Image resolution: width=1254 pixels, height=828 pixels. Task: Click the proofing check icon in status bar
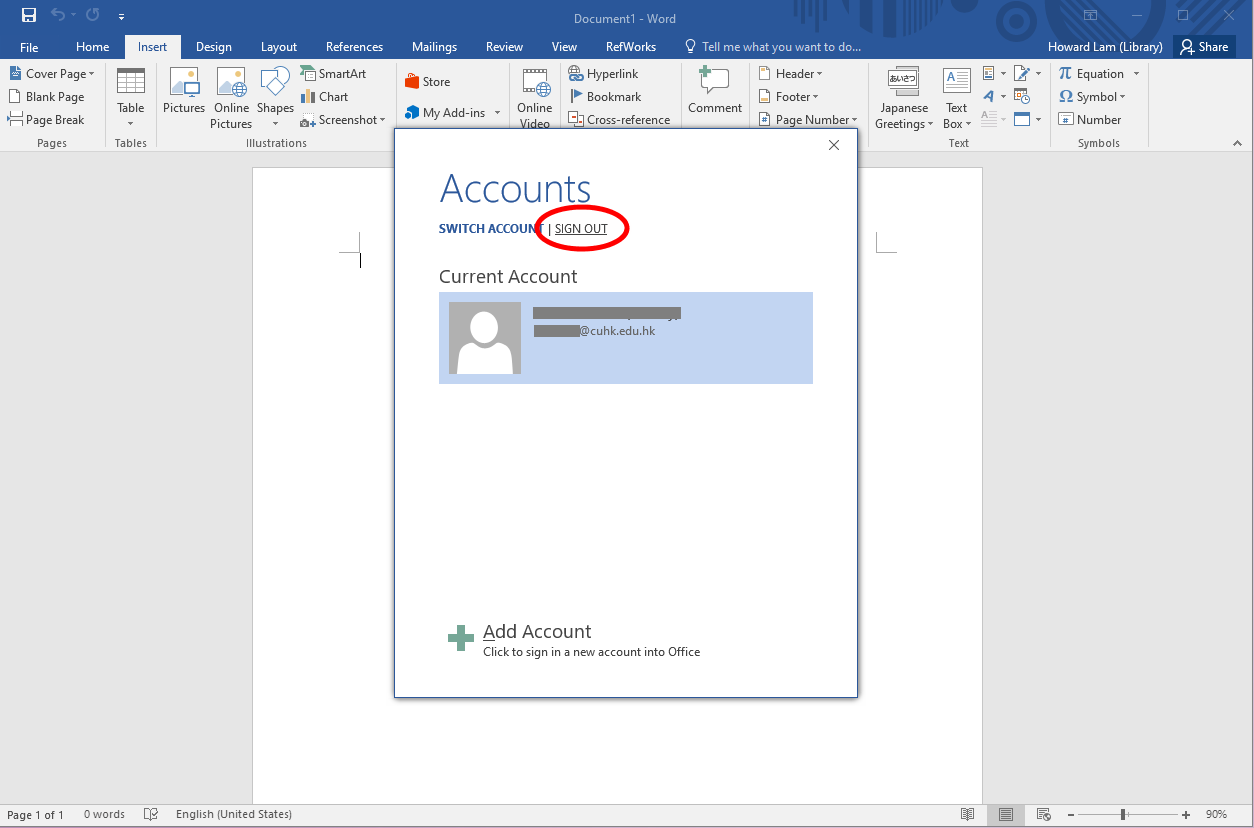[151, 815]
